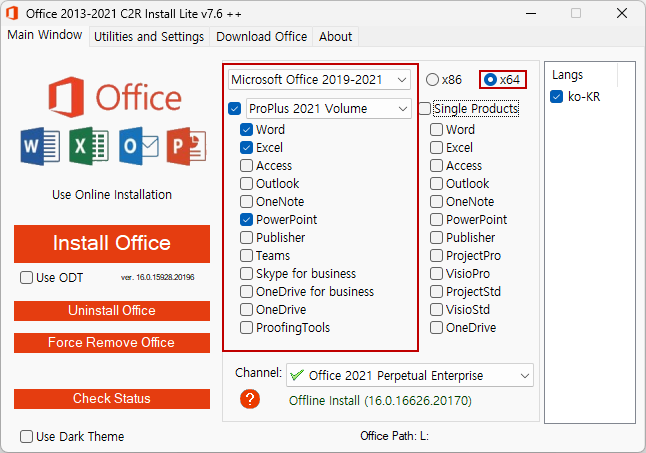Screen dimensions: 646x453
Task: Switch to Utilities and Settings tab
Action: click(149, 37)
